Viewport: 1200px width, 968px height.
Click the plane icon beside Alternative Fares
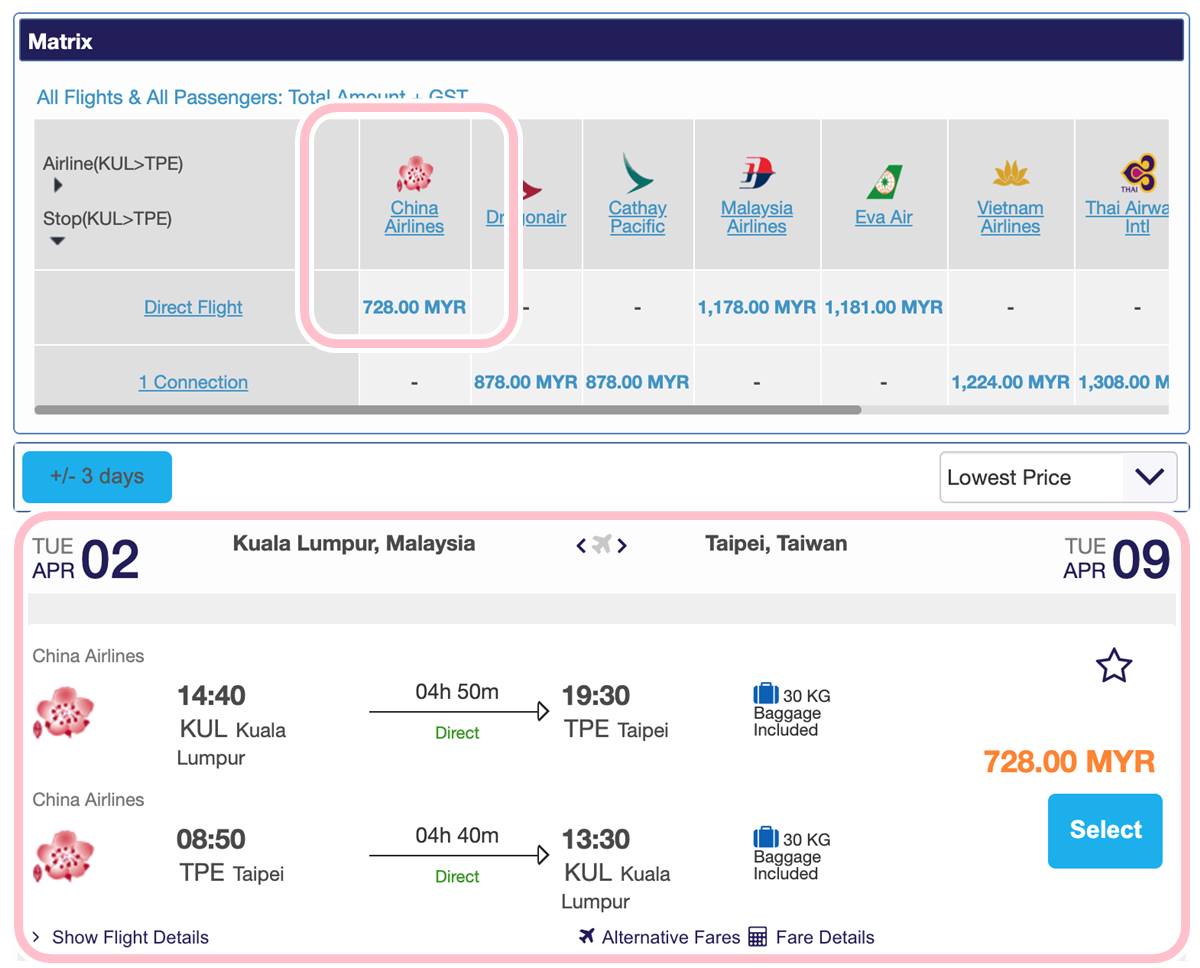click(587, 936)
